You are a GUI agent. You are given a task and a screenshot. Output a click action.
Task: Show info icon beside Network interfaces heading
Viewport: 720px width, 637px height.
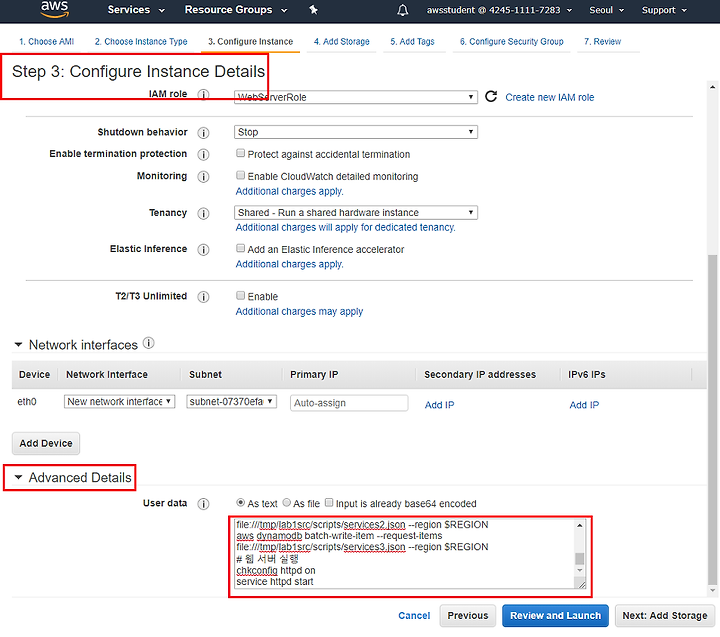(x=148, y=343)
